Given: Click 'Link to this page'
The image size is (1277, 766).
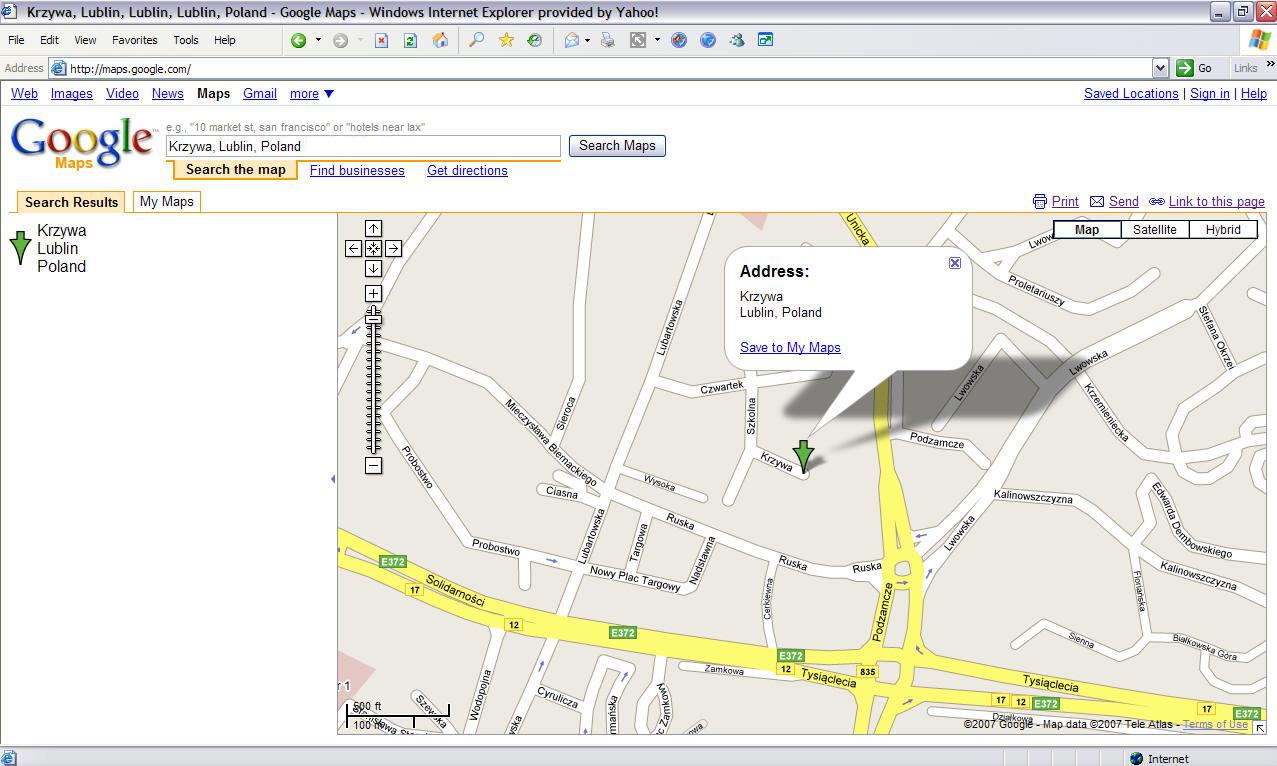Looking at the screenshot, I should [x=1207, y=202].
